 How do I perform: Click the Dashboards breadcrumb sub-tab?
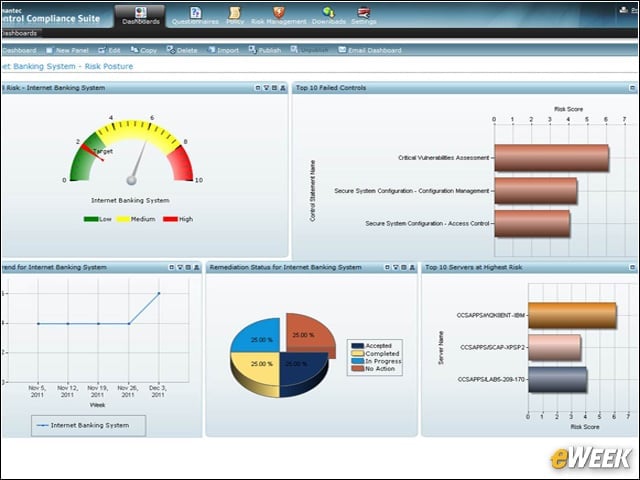(19, 33)
